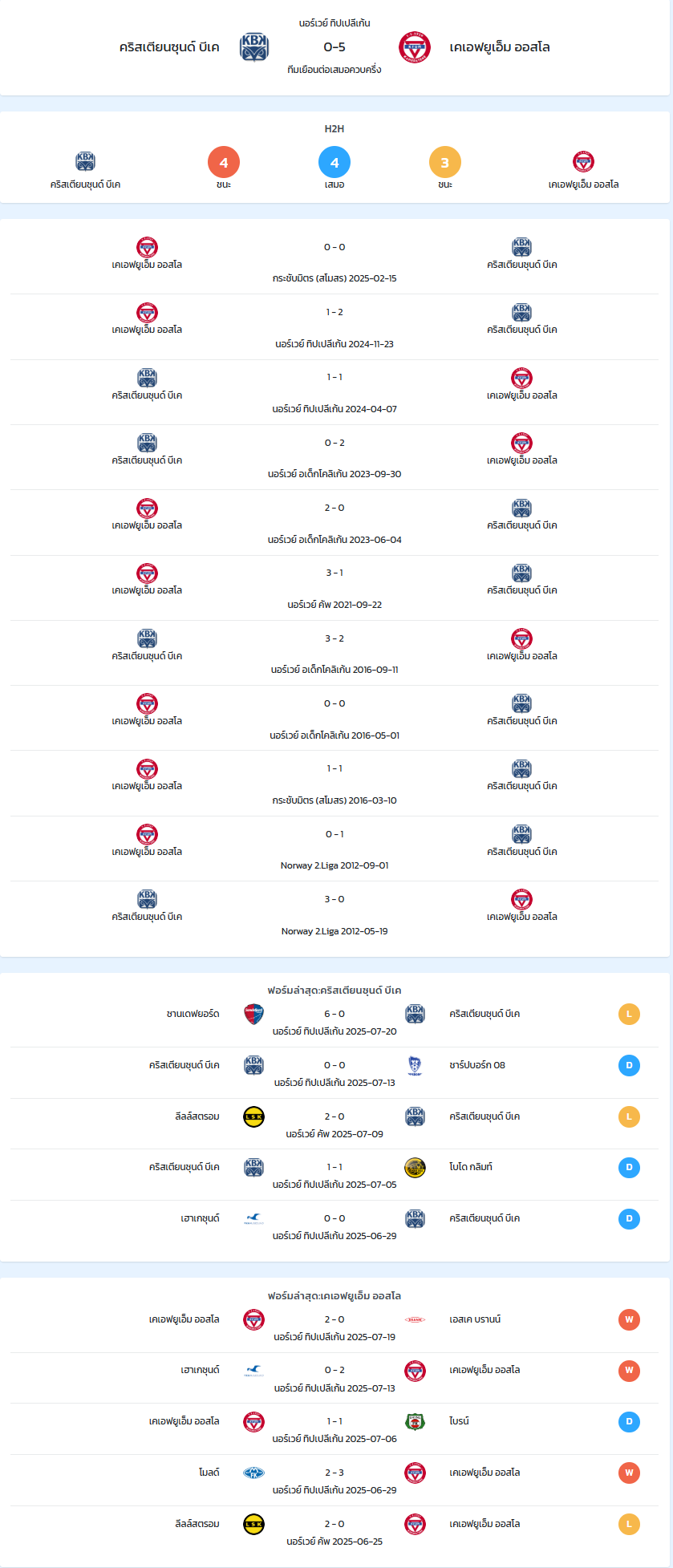Click the Sandefjord logo in the 6-0 match
673x1568 pixels.
click(x=253, y=1014)
